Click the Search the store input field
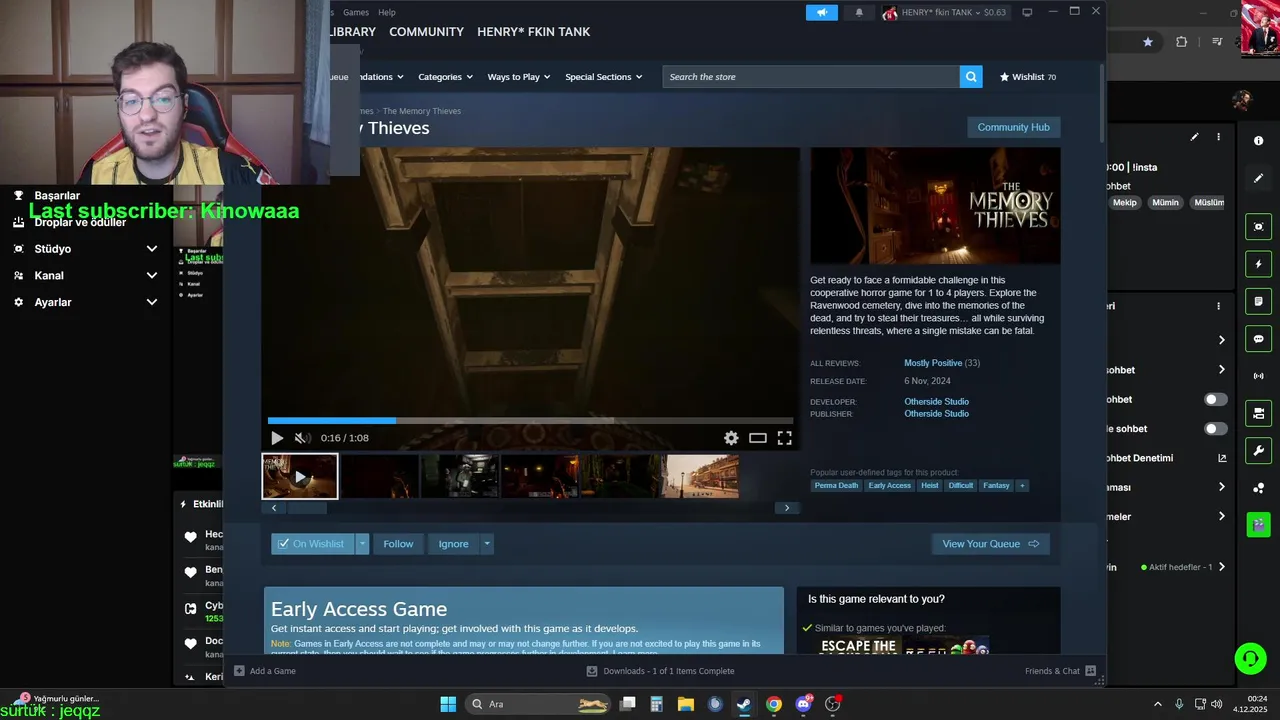The width and height of the screenshot is (1280, 720). 810,77
